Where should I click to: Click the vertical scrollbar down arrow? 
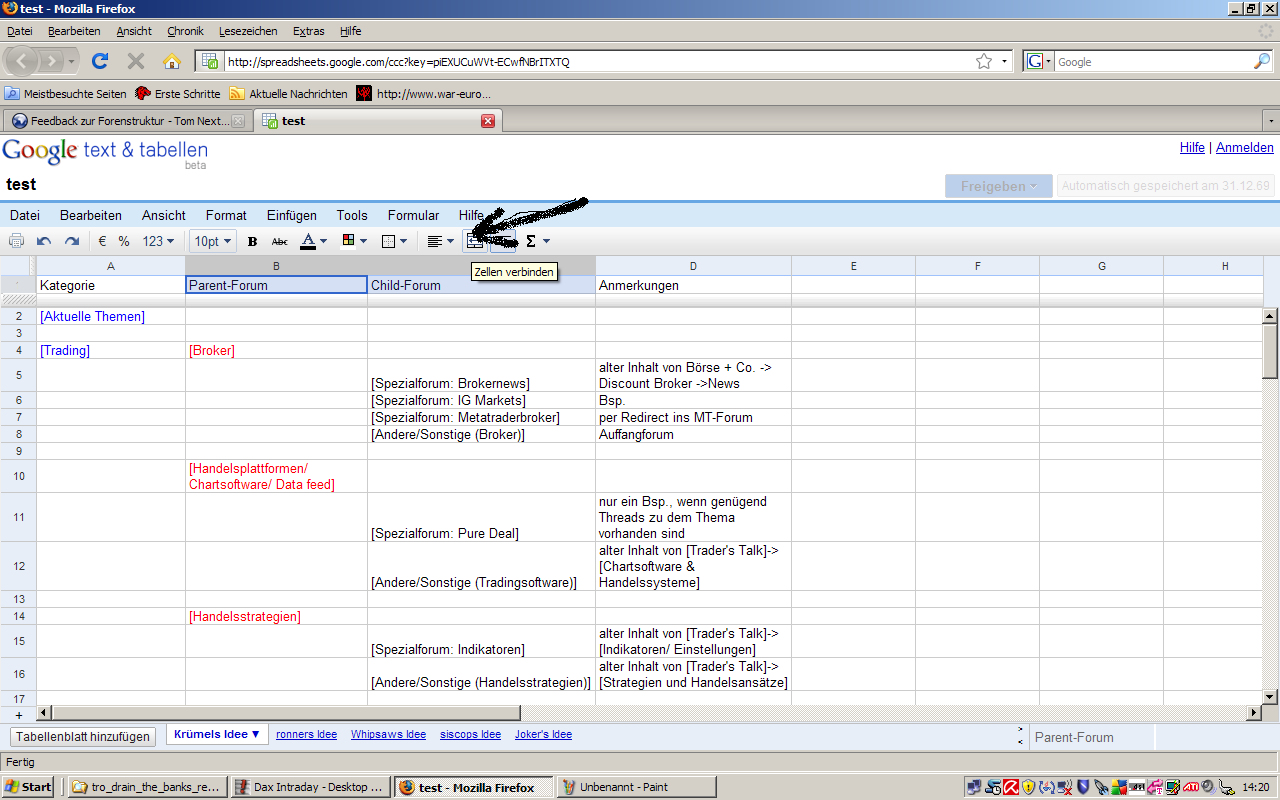click(x=1271, y=696)
